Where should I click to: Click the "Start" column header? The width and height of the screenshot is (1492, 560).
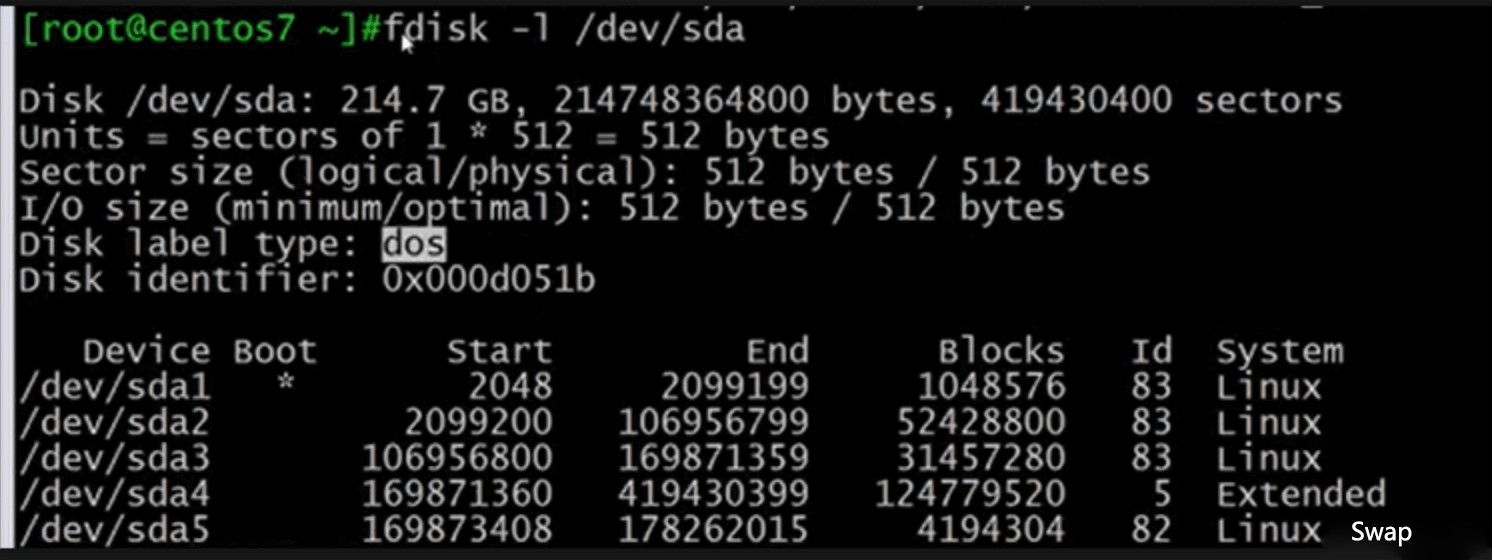[x=498, y=352]
